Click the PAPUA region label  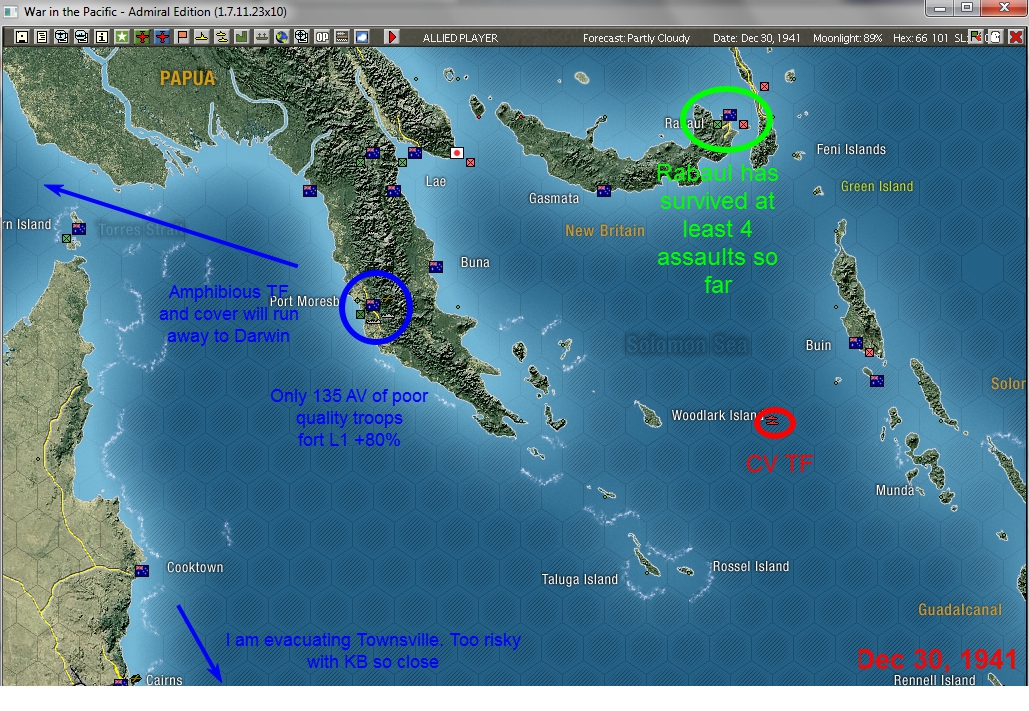click(x=188, y=78)
